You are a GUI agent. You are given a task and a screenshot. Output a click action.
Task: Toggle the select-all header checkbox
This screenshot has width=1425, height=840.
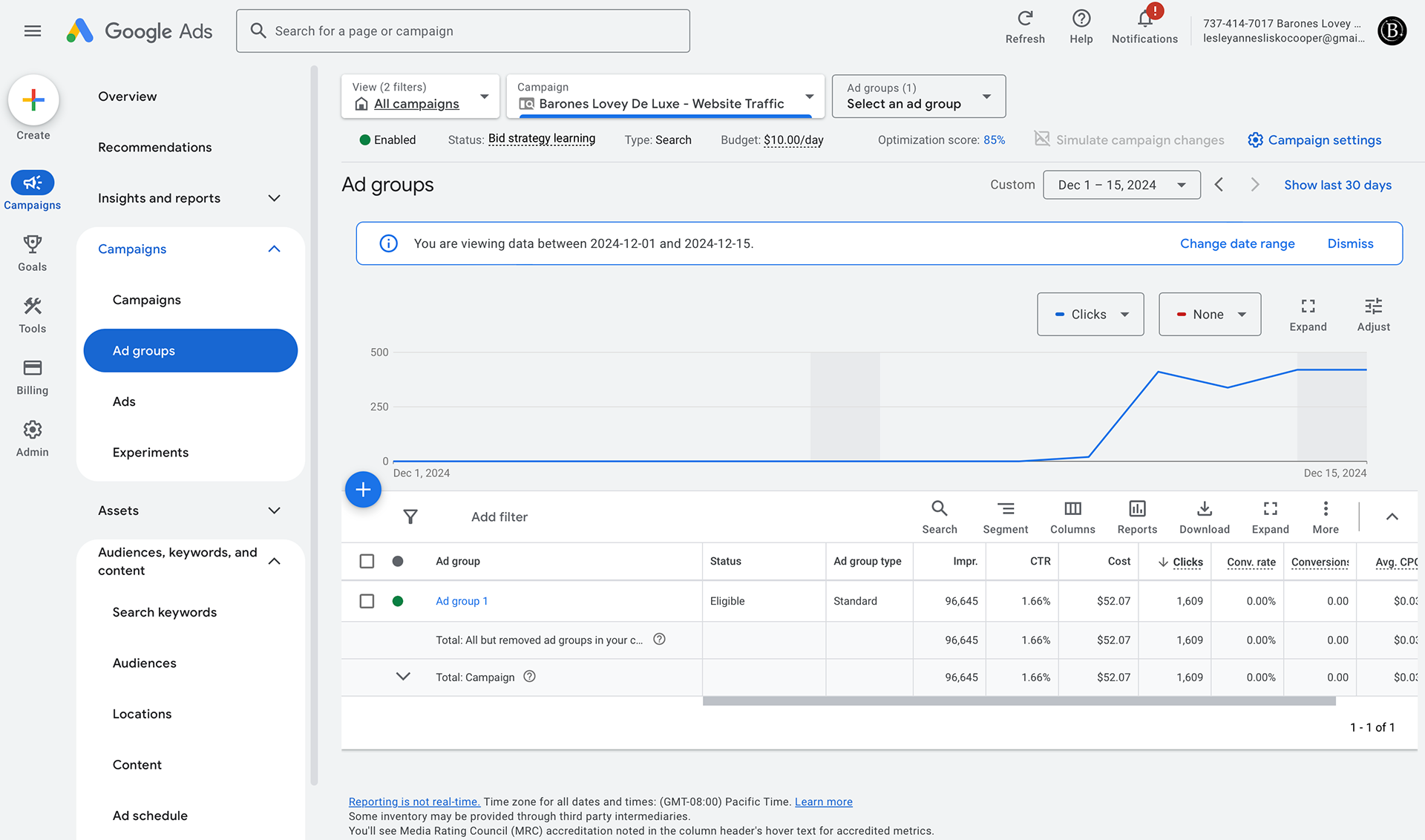[x=367, y=561]
